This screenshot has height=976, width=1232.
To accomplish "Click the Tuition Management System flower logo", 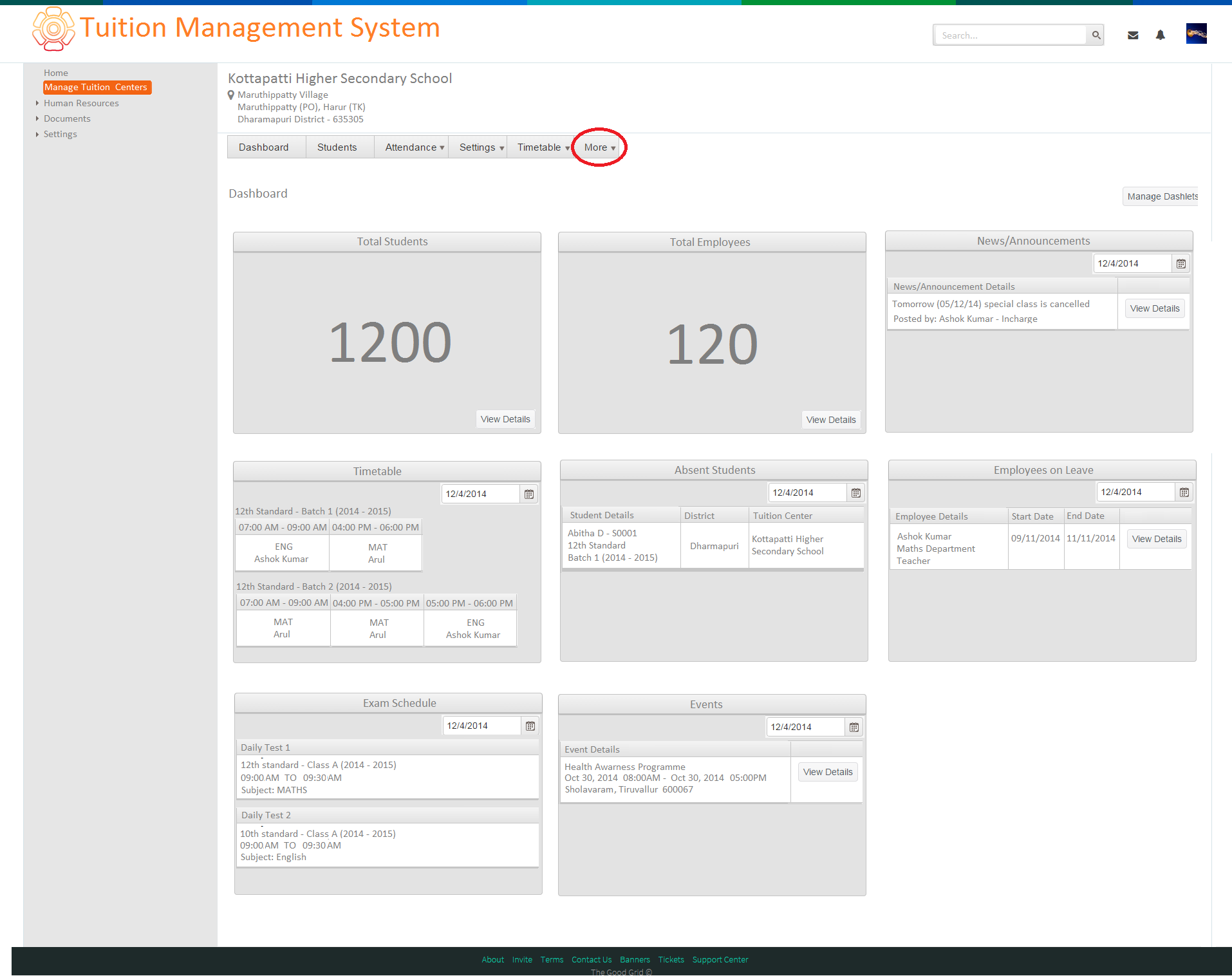I will pyautogui.click(x=53, y=29).
